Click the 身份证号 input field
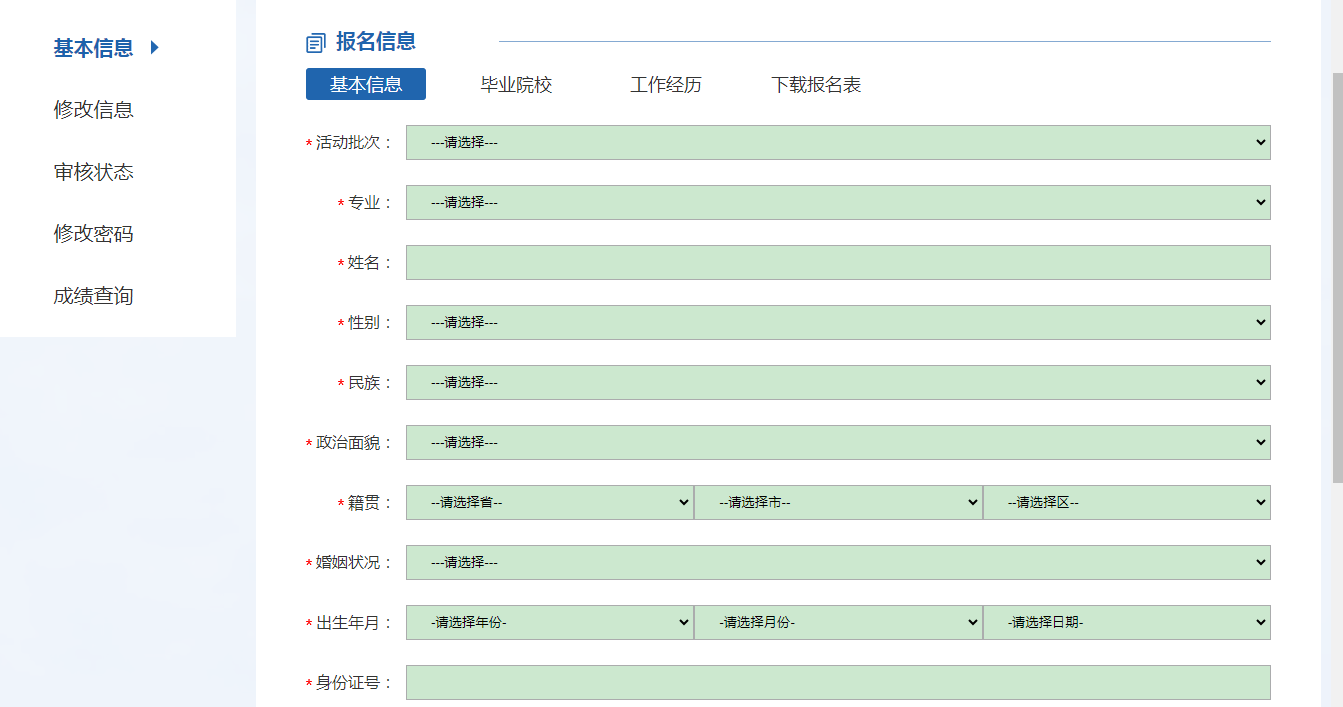The width and height of the screenshot is (1343, 707). coord(838,682)
